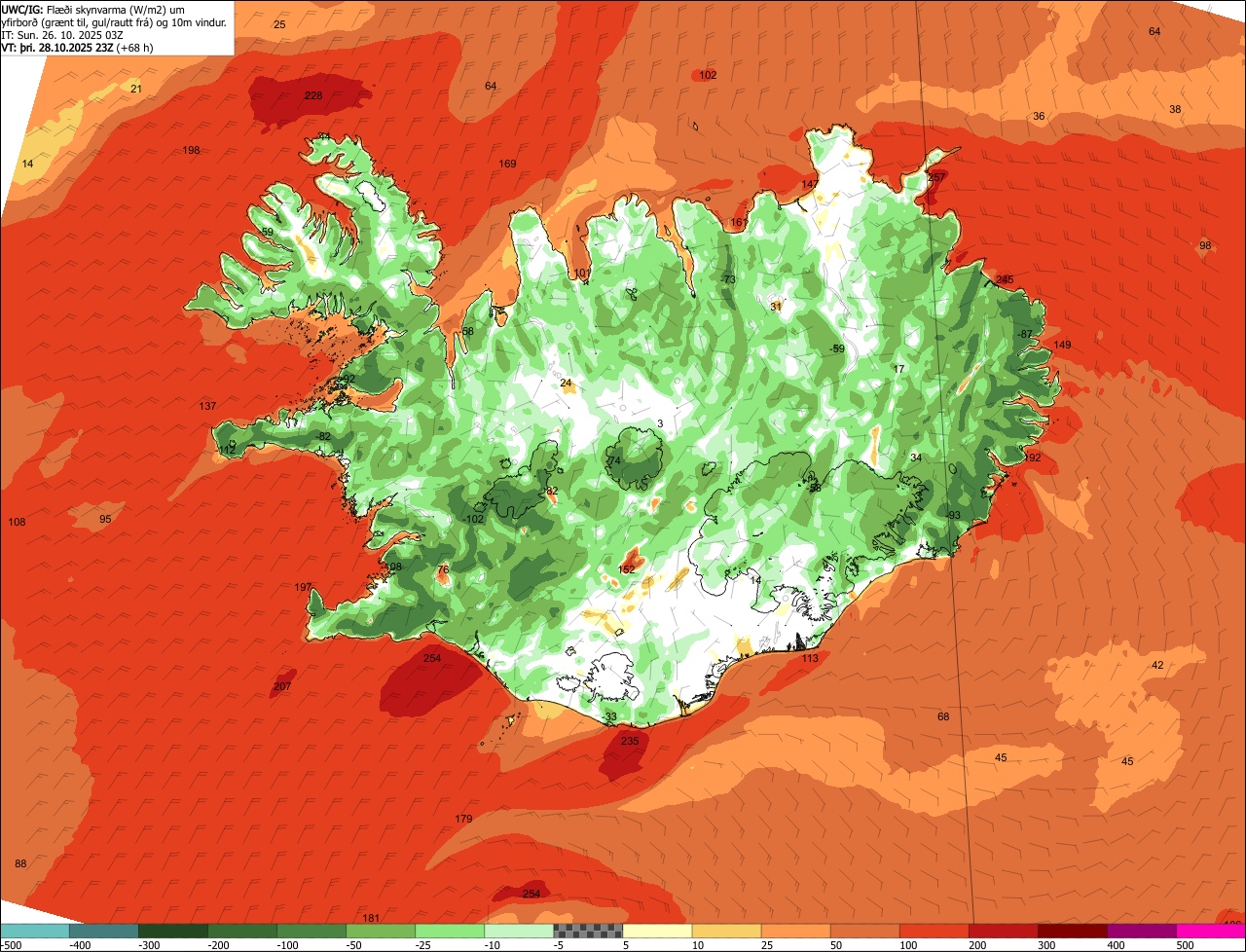Select the 10 to 25 yellow-orange swatch

click(x=726, y=930)
